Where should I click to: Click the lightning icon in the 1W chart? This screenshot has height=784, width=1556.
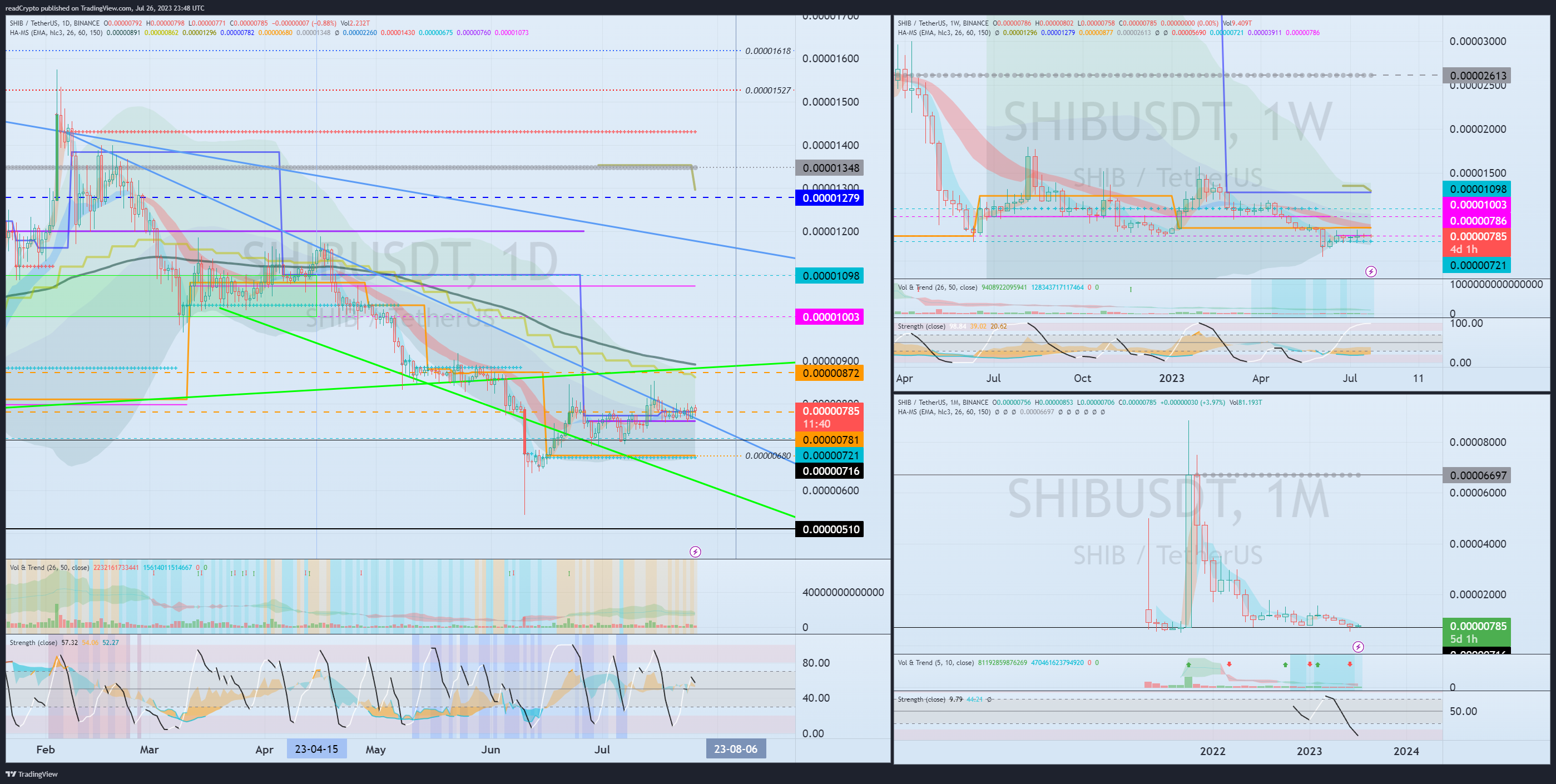click(x=1371, y=272)
